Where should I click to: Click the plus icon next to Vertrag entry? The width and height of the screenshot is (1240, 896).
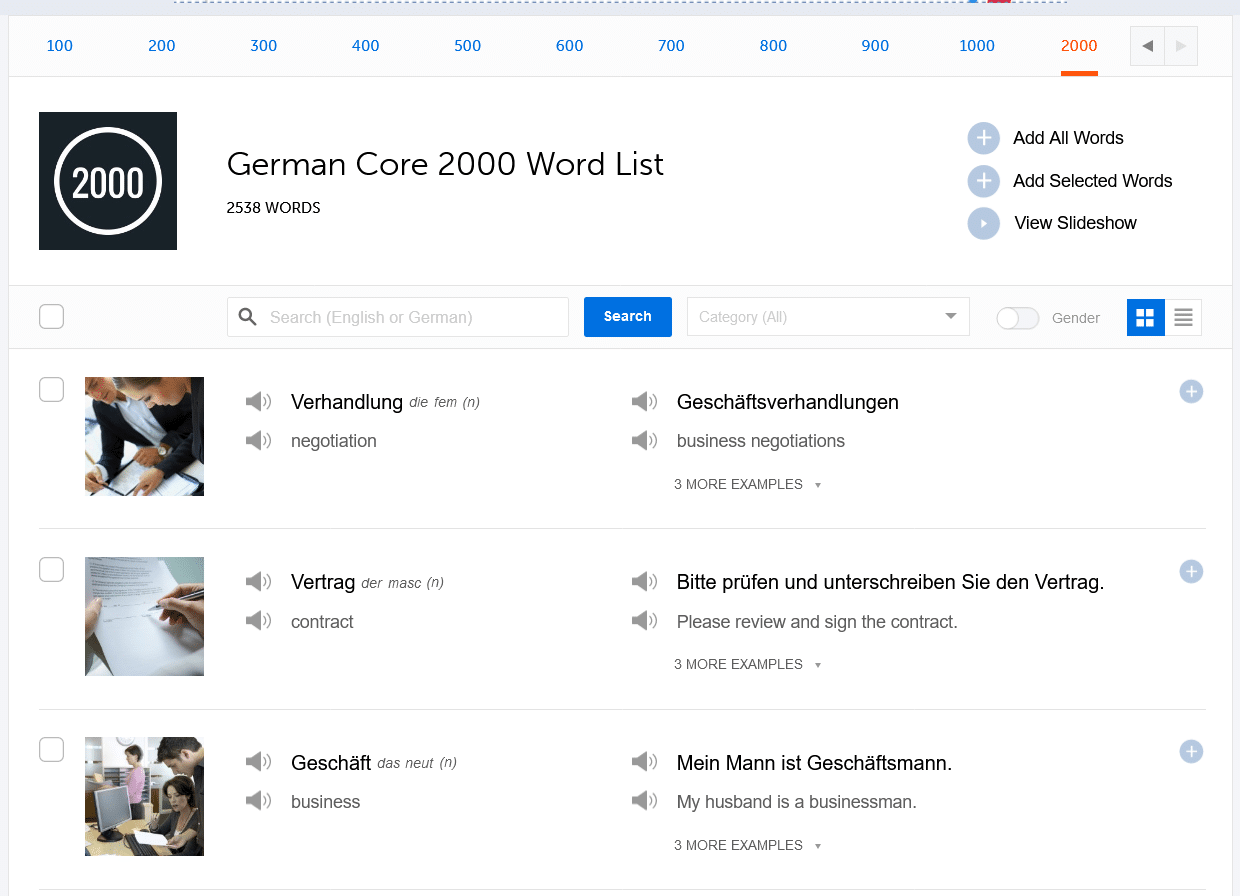[1191, 571]
